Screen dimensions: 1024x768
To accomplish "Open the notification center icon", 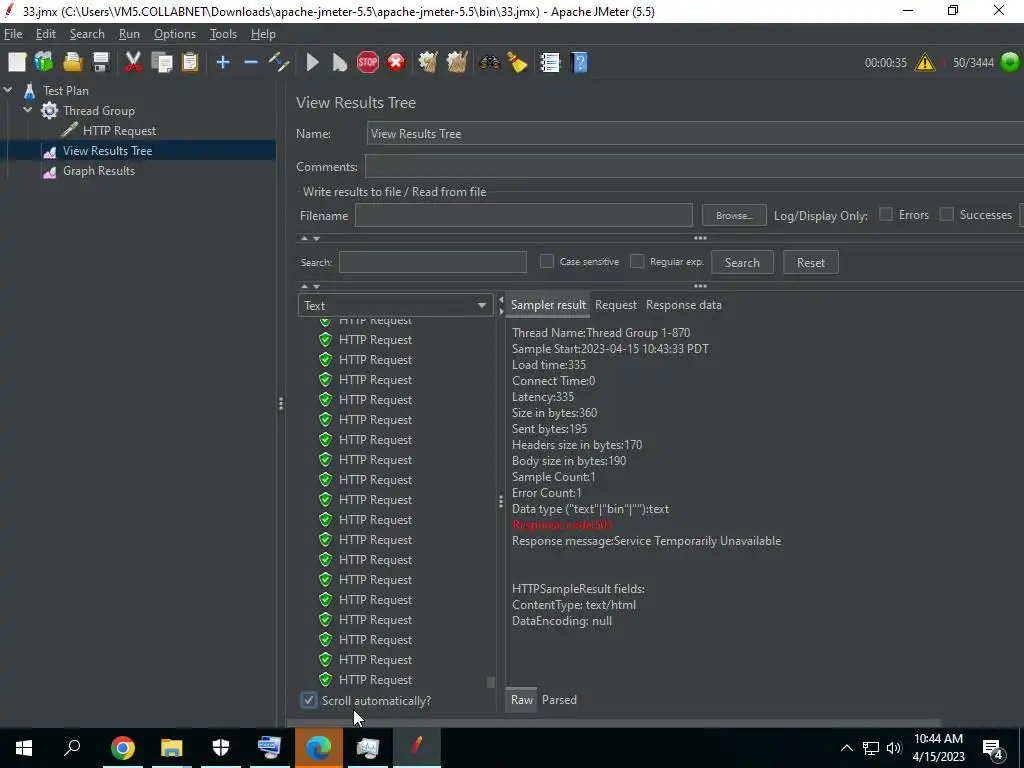I will (x=993, y=748).
